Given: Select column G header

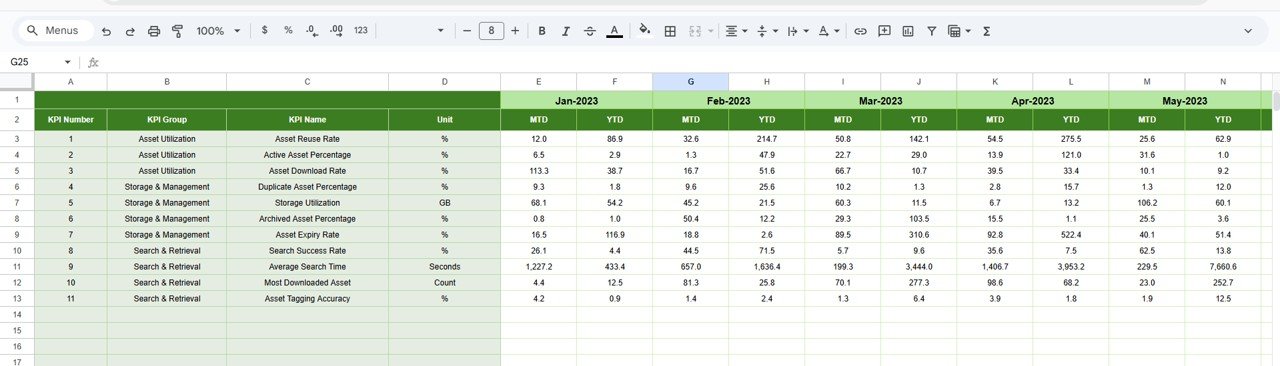Looking at the screenshot, I should point(690,82).
